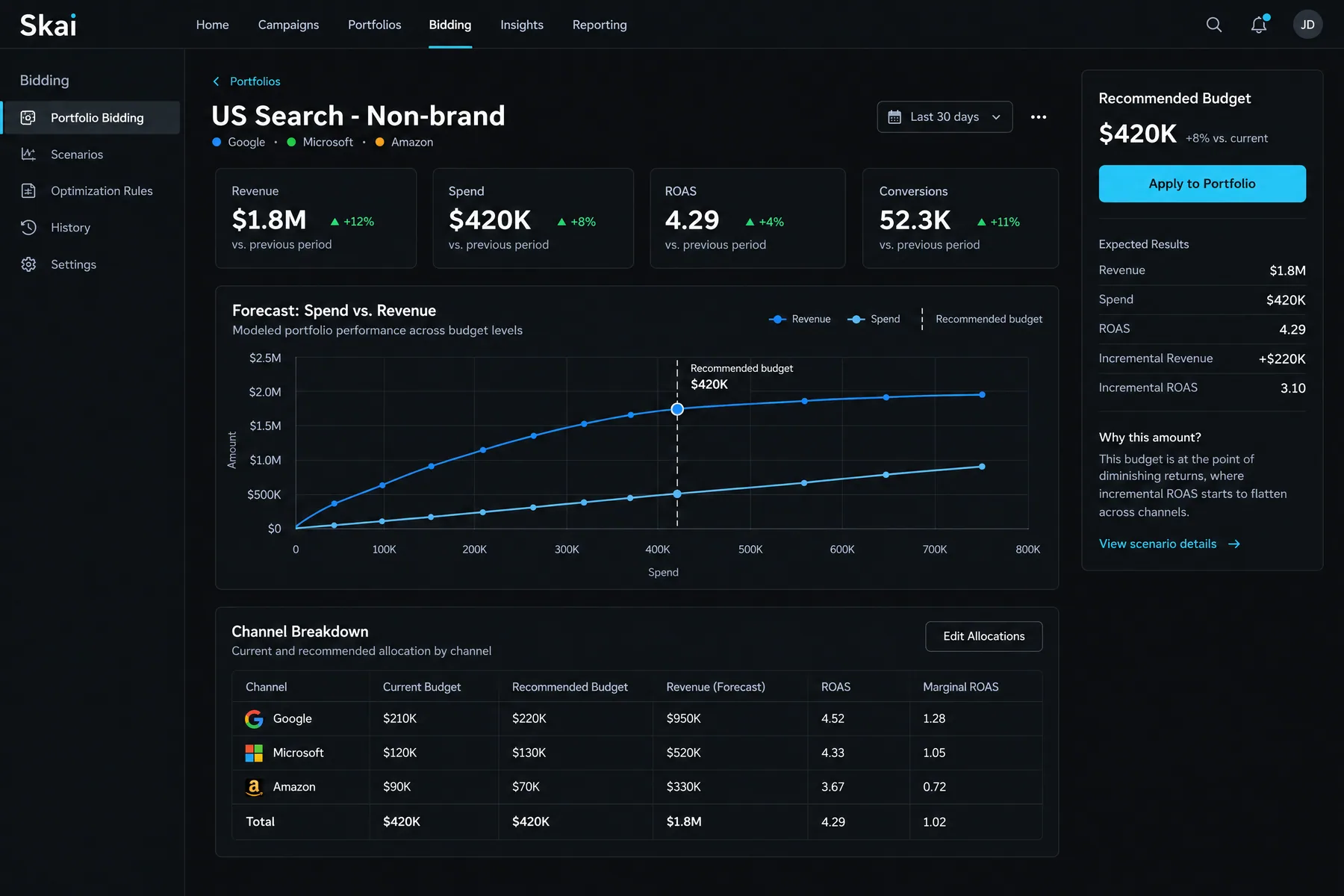Click the Marginal ROAS column header
Viewport: 1344px width, 896px height.
pos(960,687)
